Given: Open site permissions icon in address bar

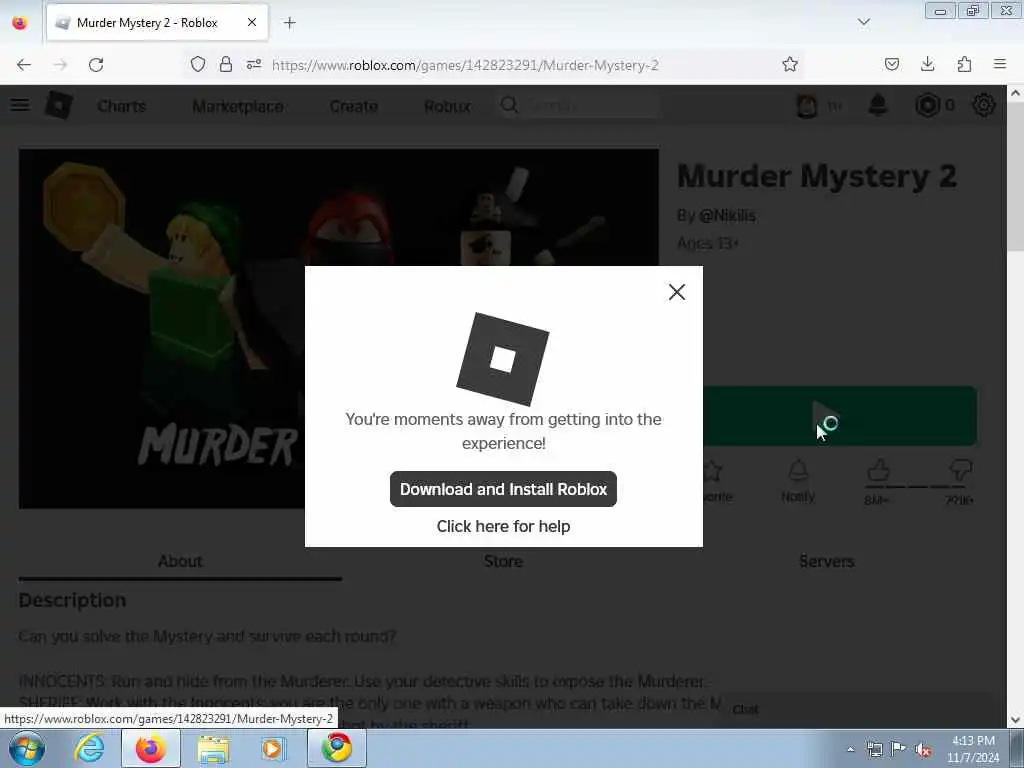Looking at the screenshot, I should tap(254, 64).
